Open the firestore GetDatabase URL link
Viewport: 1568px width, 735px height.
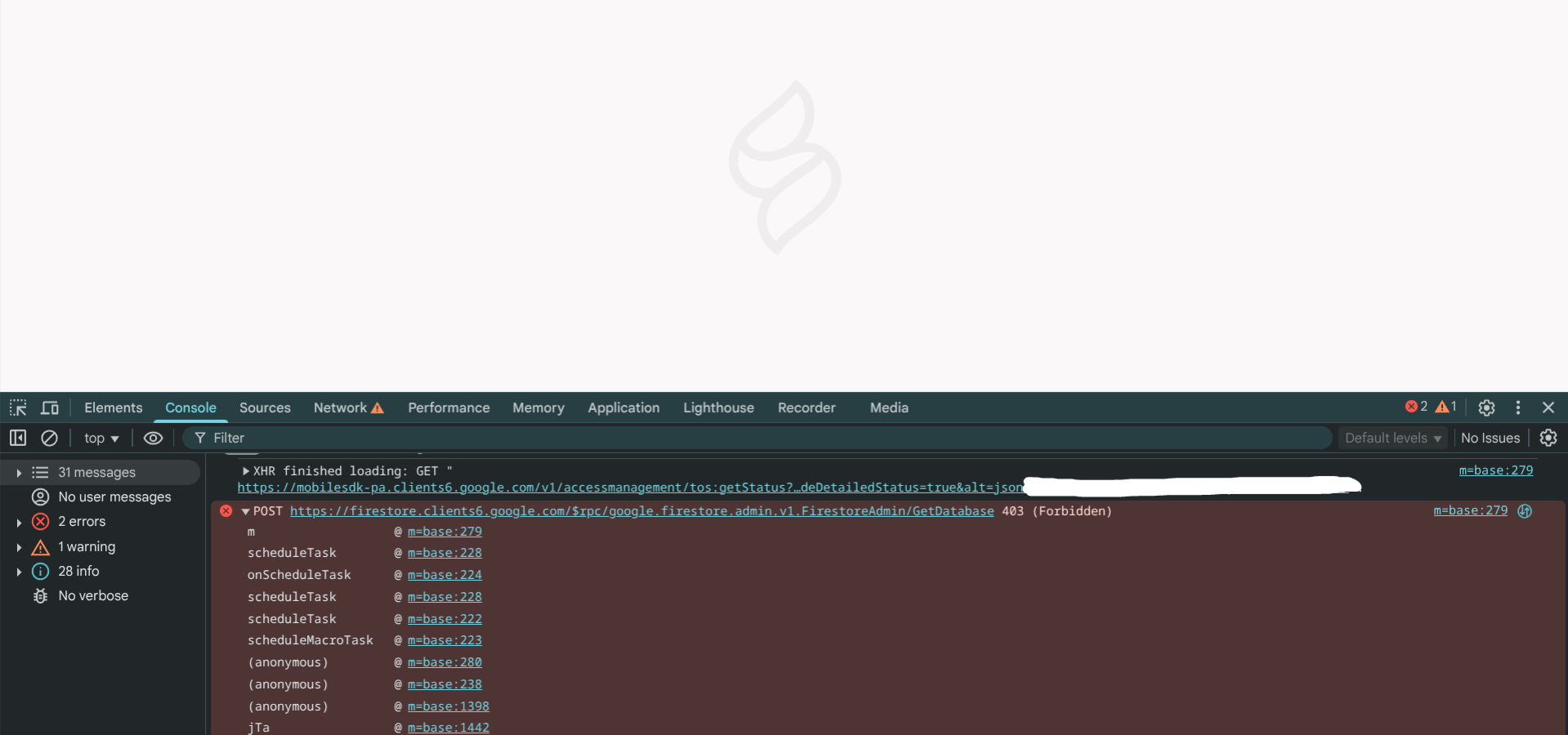tap(642, 511)
